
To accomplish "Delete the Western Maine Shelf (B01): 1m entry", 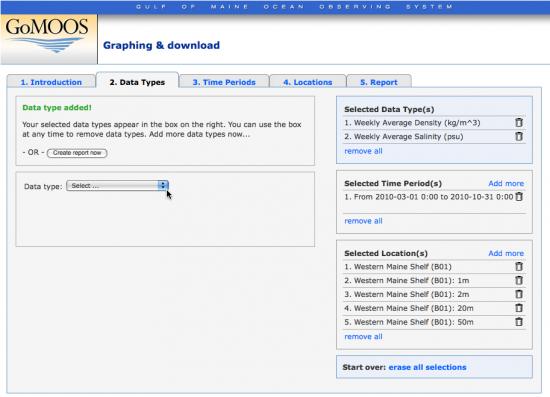I will pos(519,280).
